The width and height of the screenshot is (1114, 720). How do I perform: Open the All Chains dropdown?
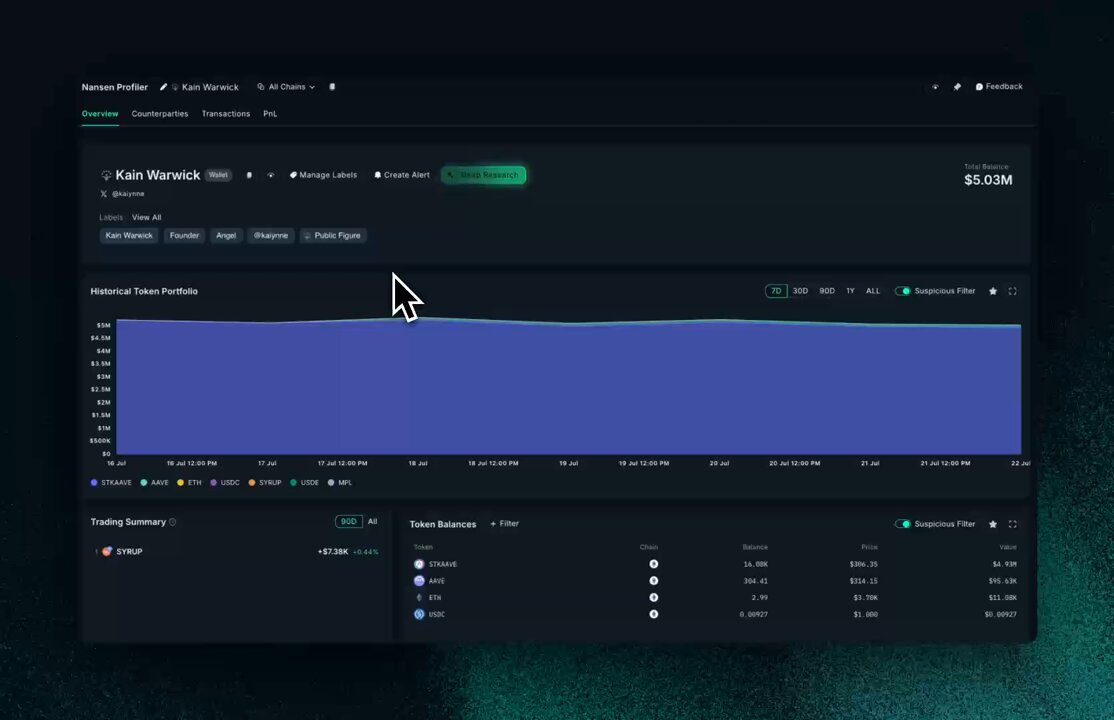[x=286, y=87]
